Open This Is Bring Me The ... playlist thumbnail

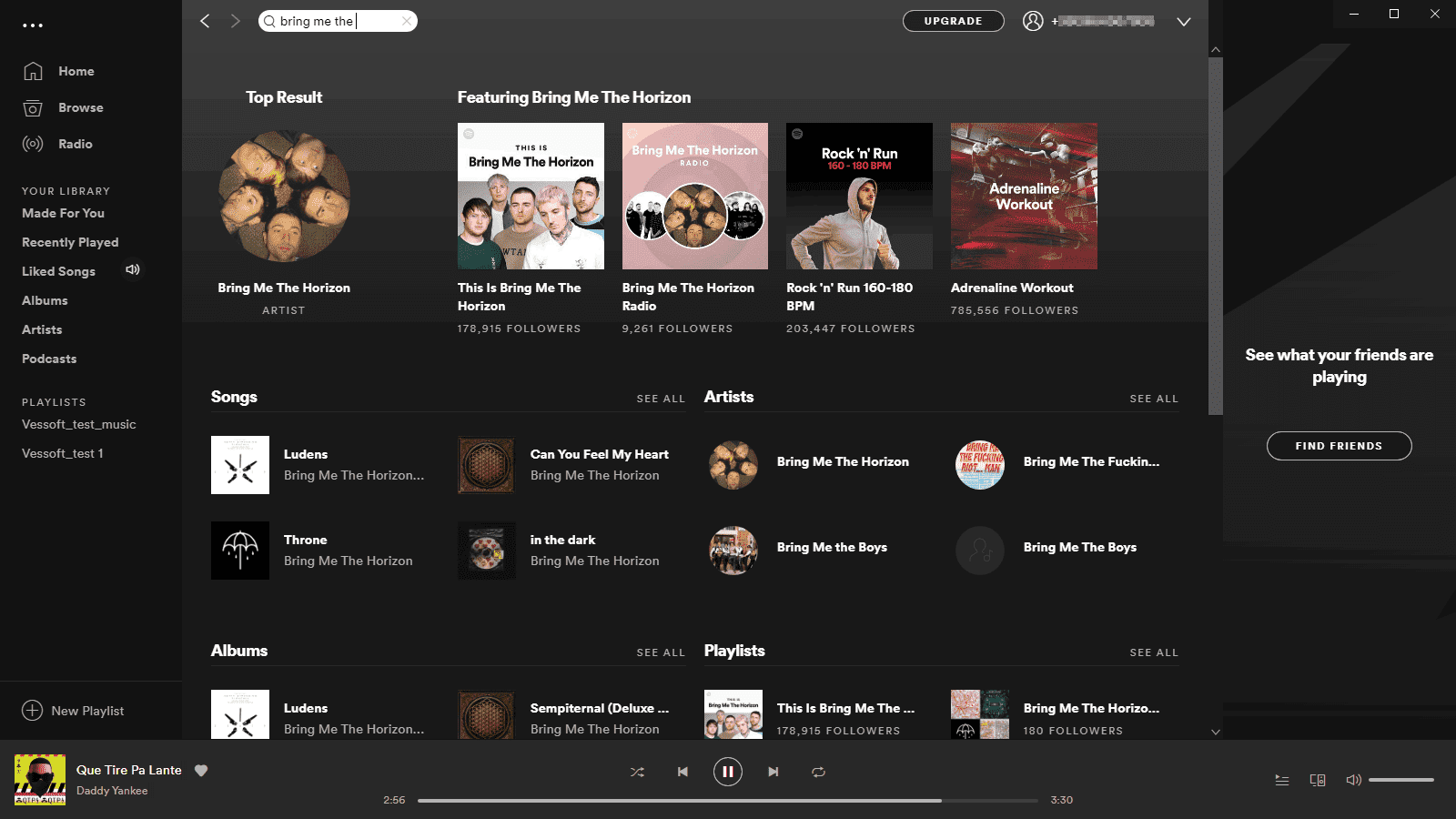tap(733, 714)
